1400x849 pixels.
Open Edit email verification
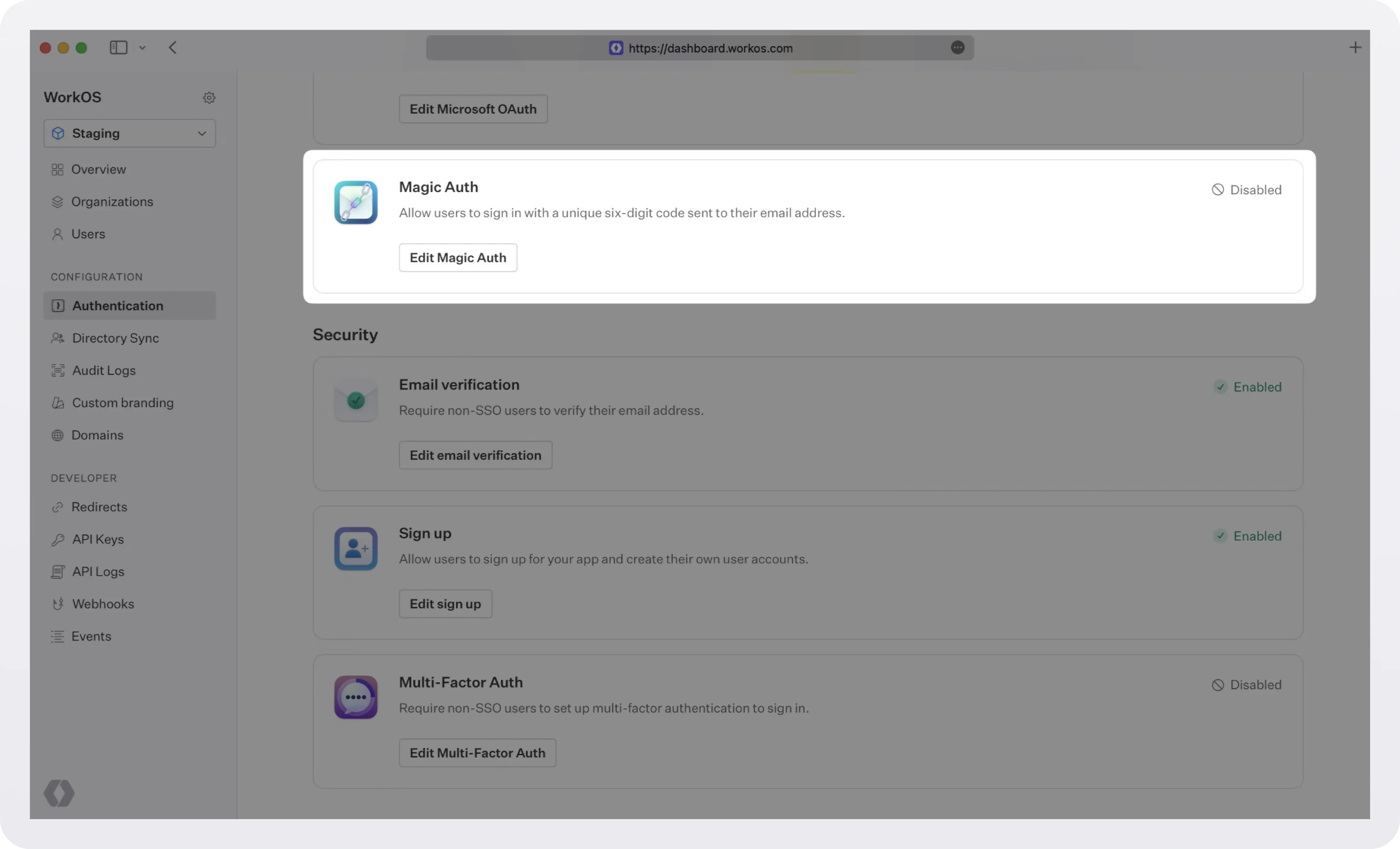[x=476, y=455]
